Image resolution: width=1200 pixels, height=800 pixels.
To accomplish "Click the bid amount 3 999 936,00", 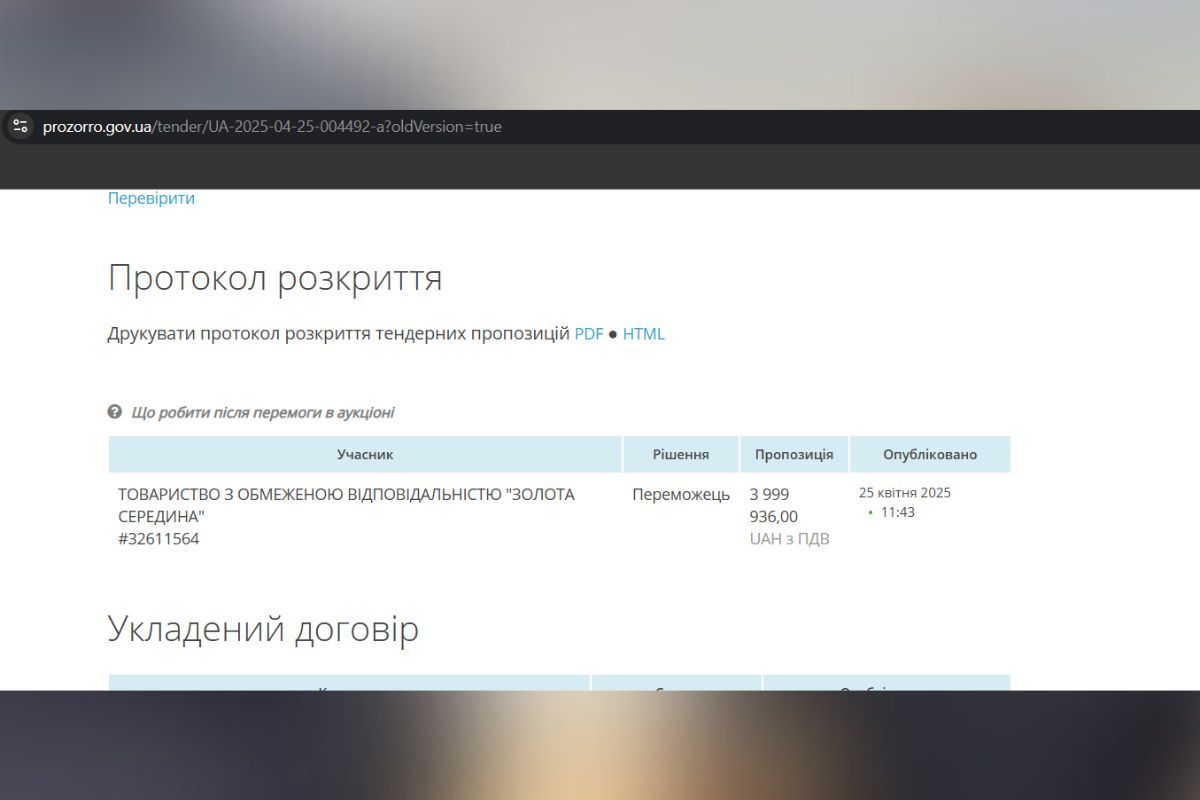I will [x=769, y=505].
